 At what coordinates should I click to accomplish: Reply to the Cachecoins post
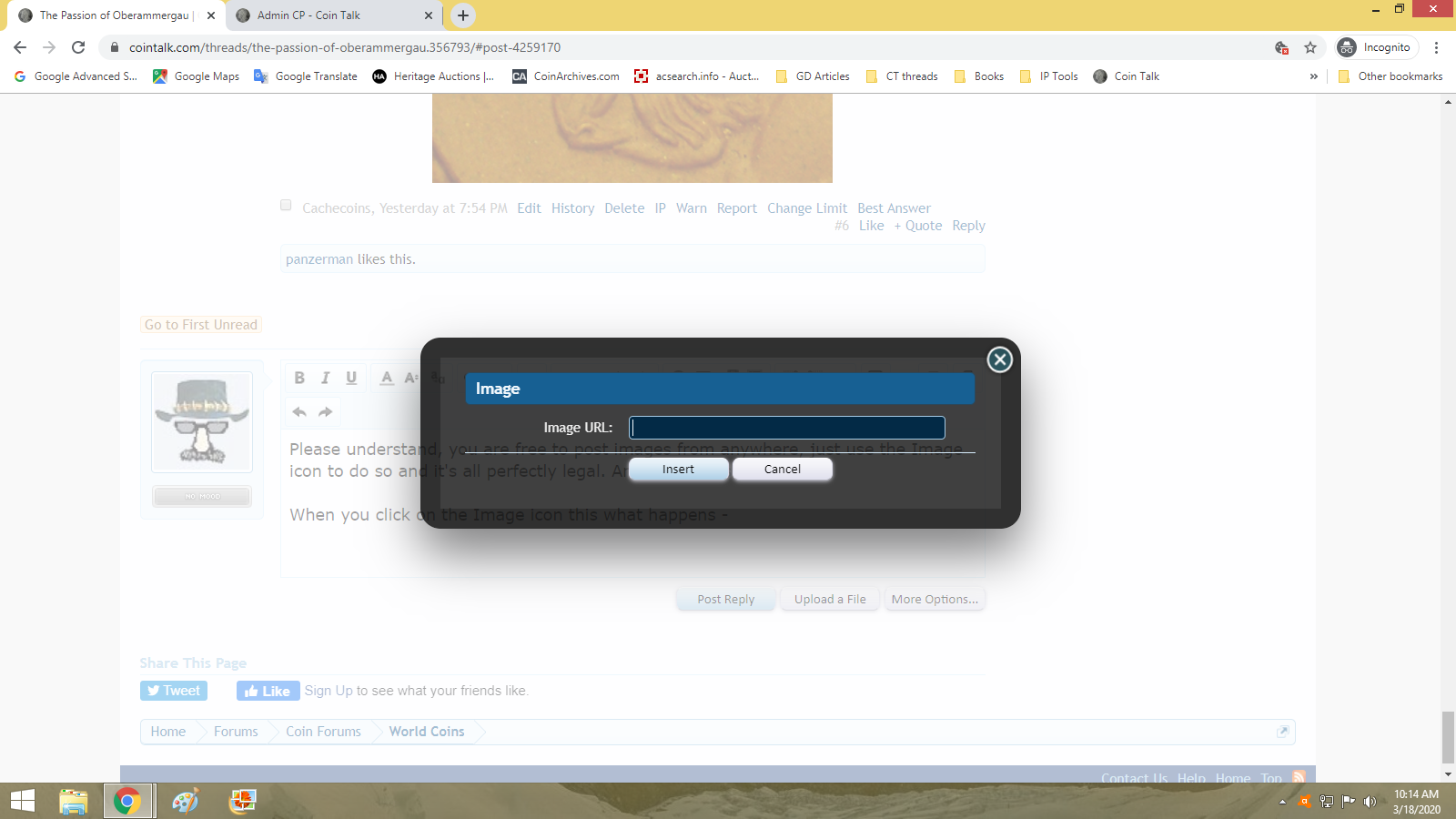click(x=968, y=226)
